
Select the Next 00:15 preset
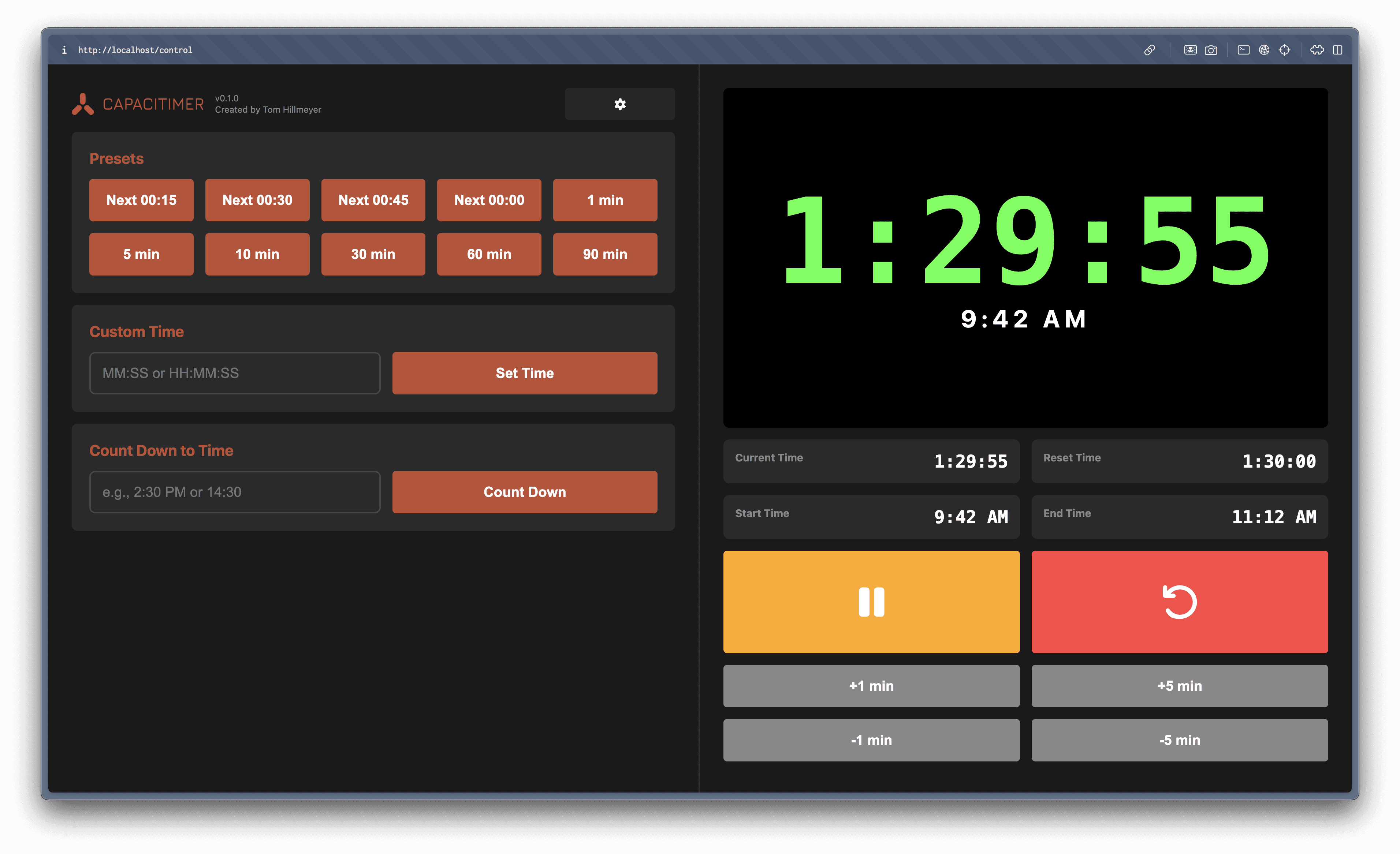tap(141, 200)
